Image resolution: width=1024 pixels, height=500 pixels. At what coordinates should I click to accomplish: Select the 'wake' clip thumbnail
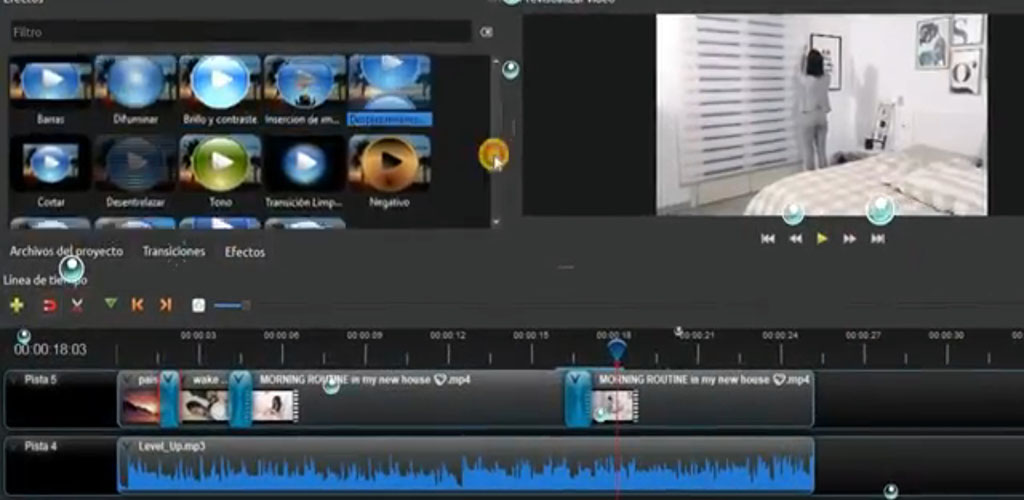(204, 406)
